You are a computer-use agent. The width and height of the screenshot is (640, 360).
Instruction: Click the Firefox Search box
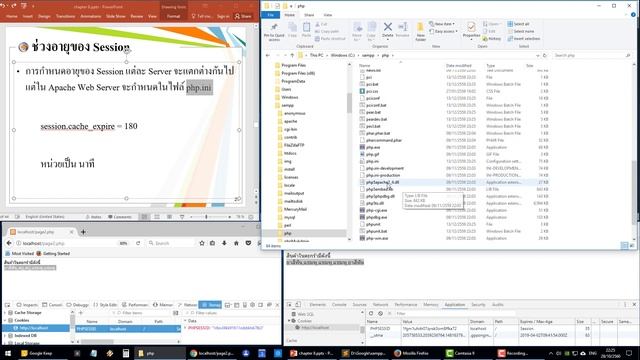point(170,243)
